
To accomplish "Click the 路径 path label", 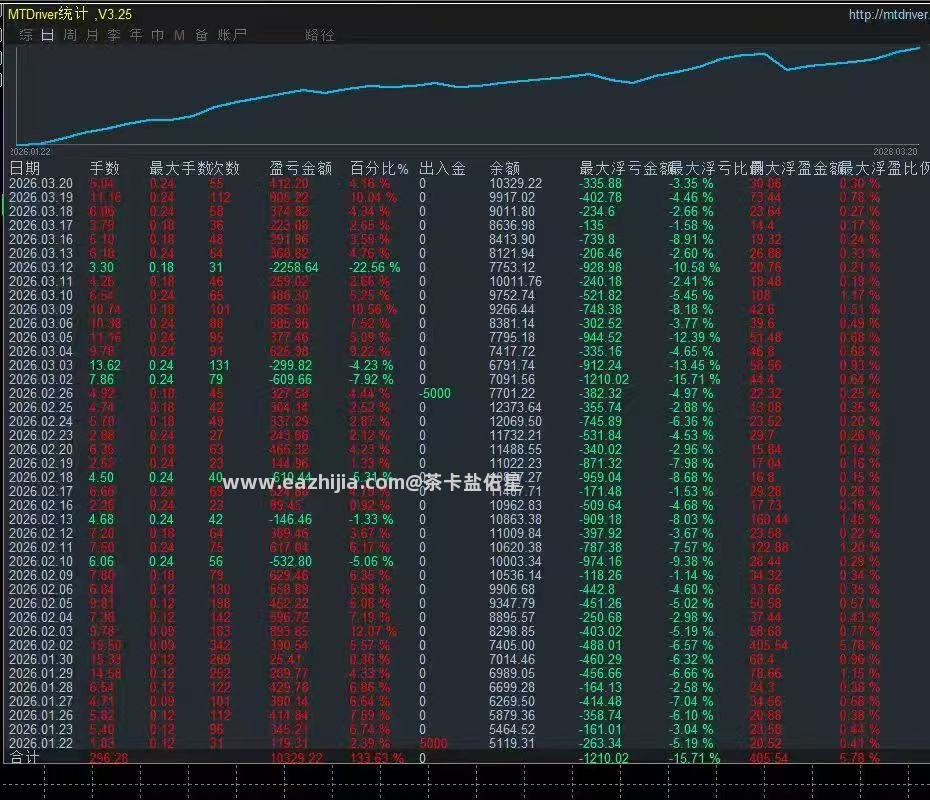I will coord(320,35).
